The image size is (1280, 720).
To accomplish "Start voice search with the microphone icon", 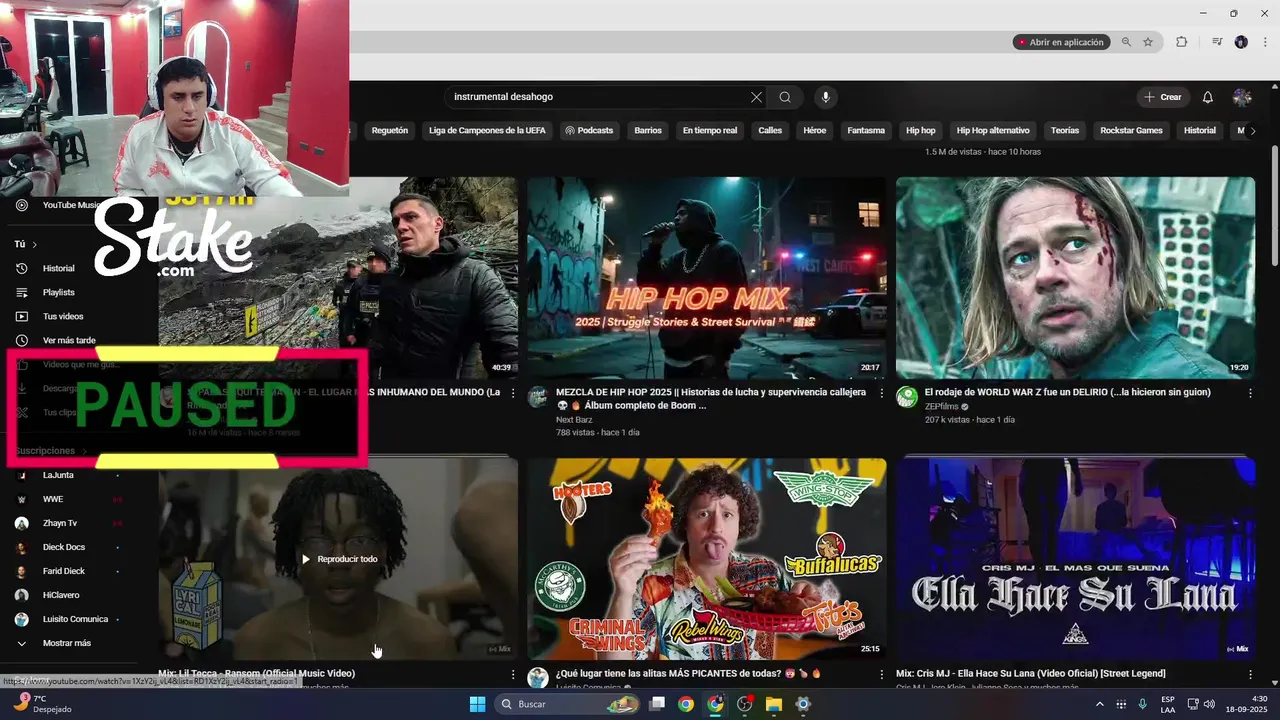I will [825, 97].
